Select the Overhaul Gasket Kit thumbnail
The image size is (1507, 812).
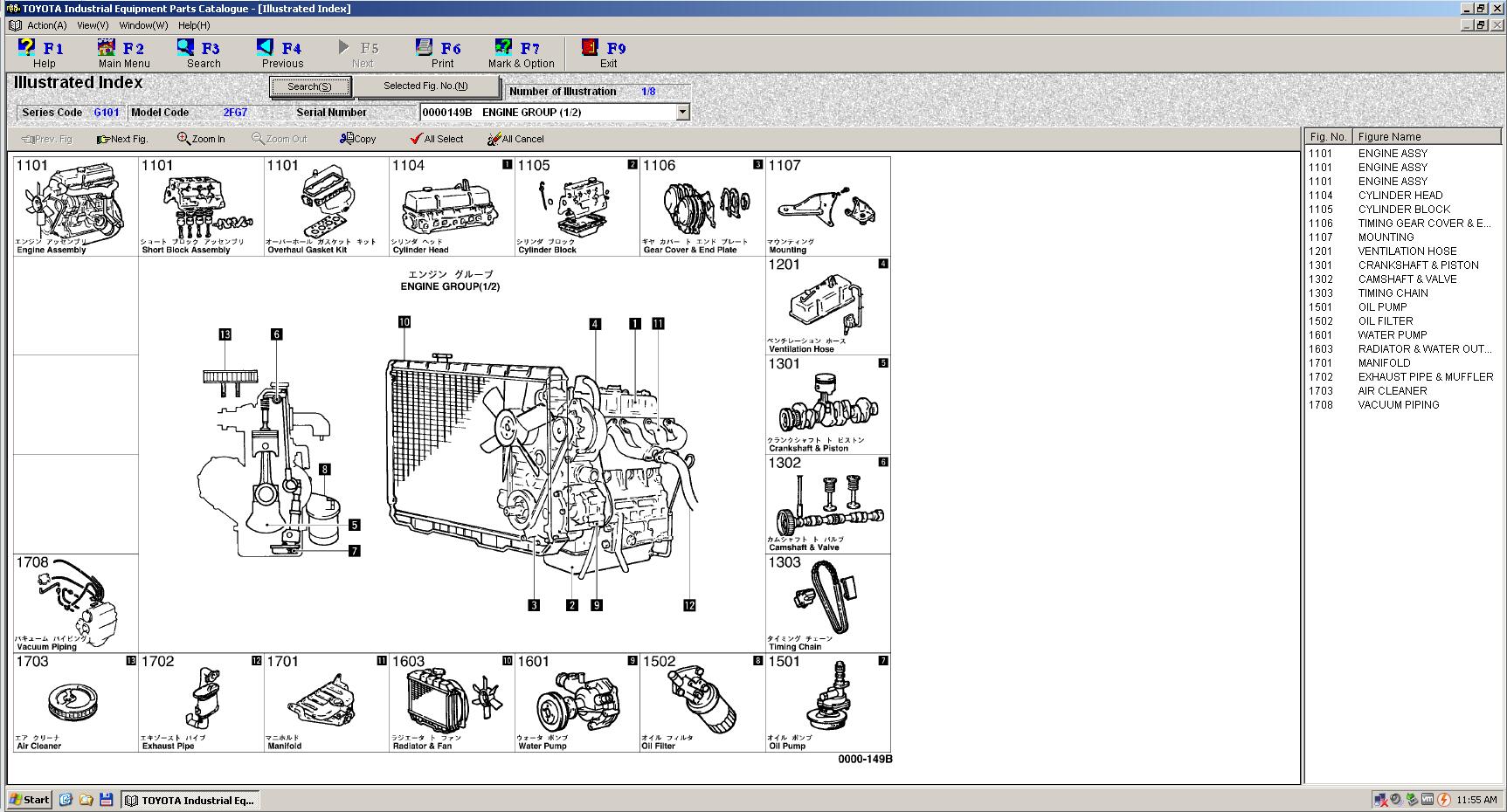click(327, 207)
